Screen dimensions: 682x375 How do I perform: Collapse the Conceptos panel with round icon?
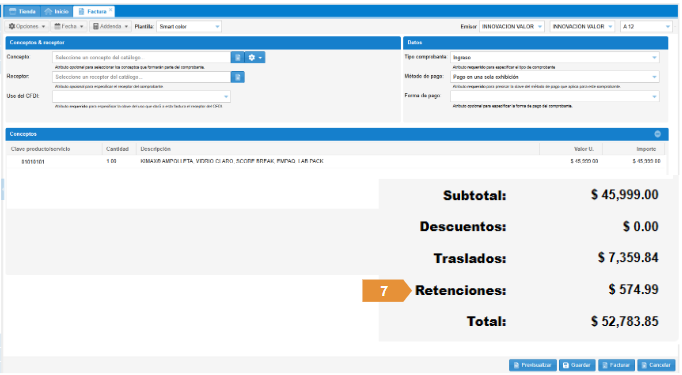(x=657, y=134)
